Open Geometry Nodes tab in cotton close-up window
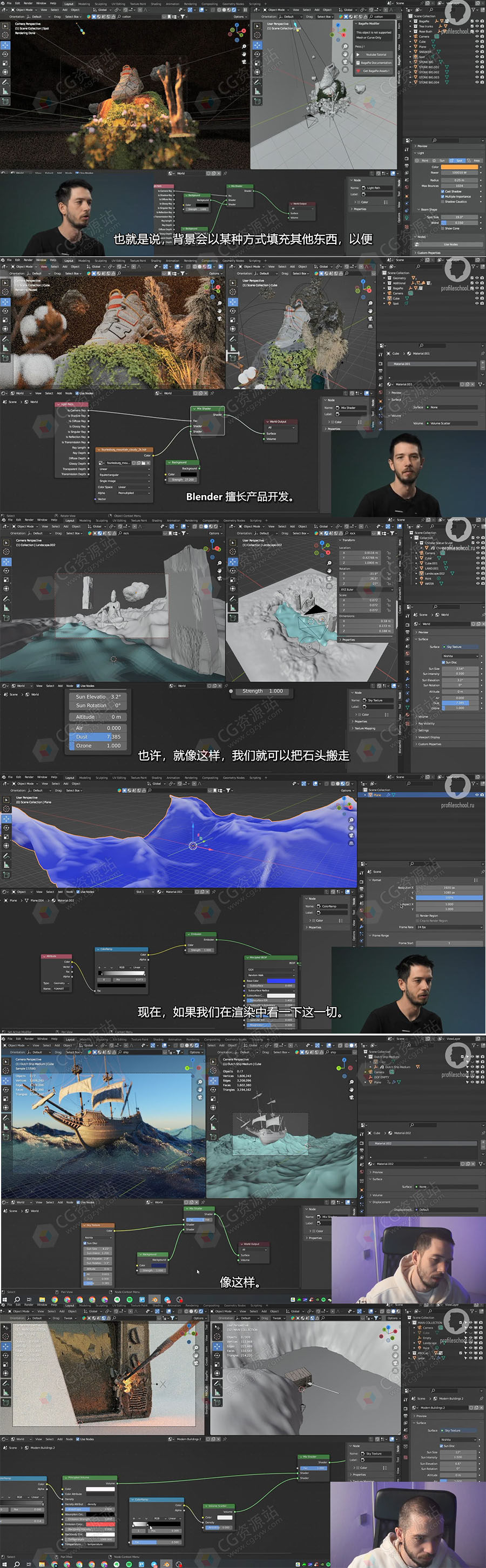 click(233, 261)
